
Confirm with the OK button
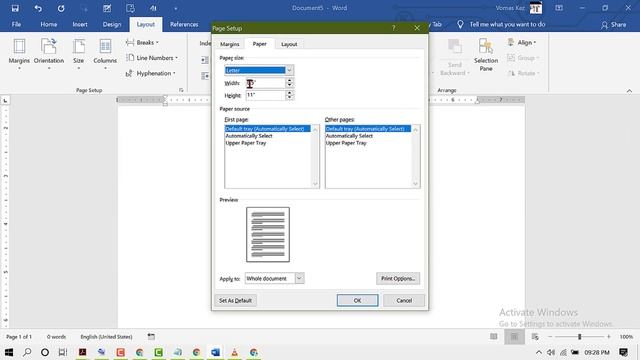[x=358, y=300]
